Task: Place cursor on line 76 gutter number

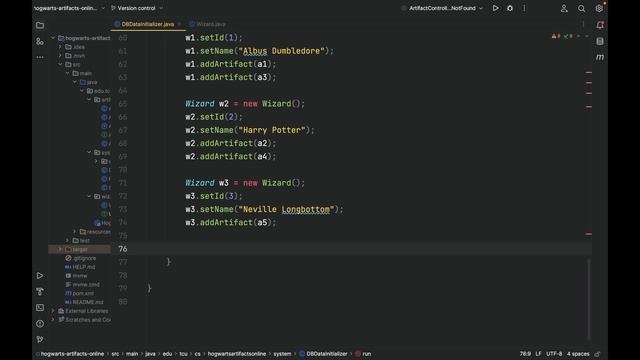Action: click(123, 249)
